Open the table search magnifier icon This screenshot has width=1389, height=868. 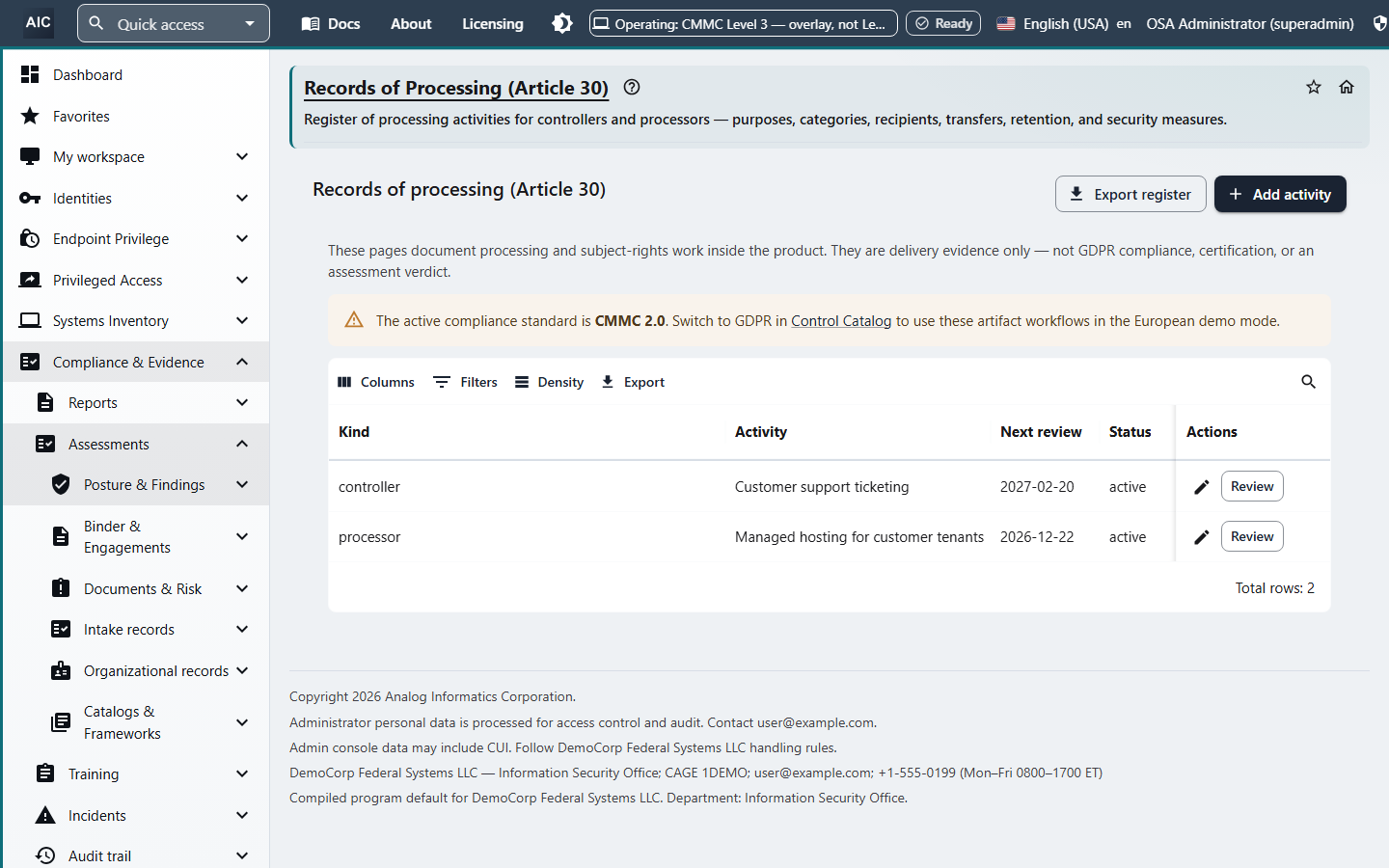[1309, 382]
